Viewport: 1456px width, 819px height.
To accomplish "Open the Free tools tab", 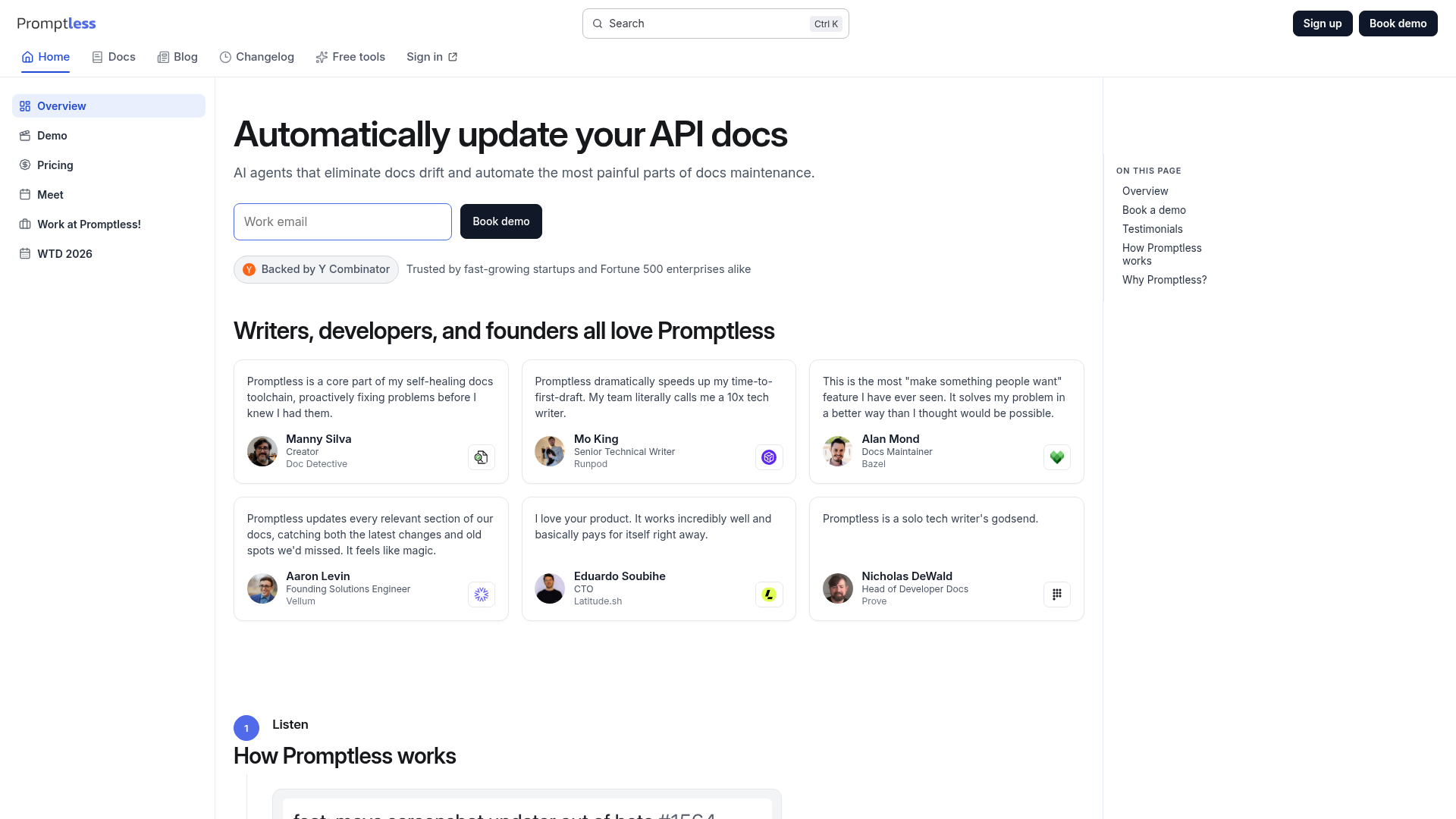I will click(x=350, y=57).
